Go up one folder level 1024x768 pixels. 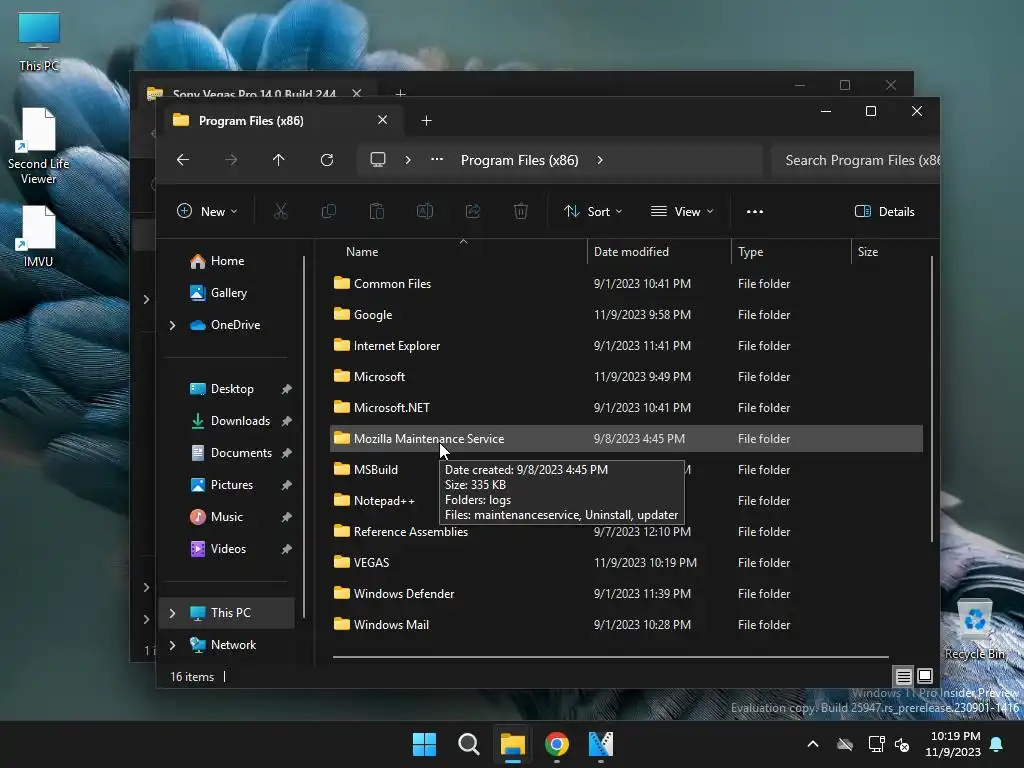tap(279, 160)
